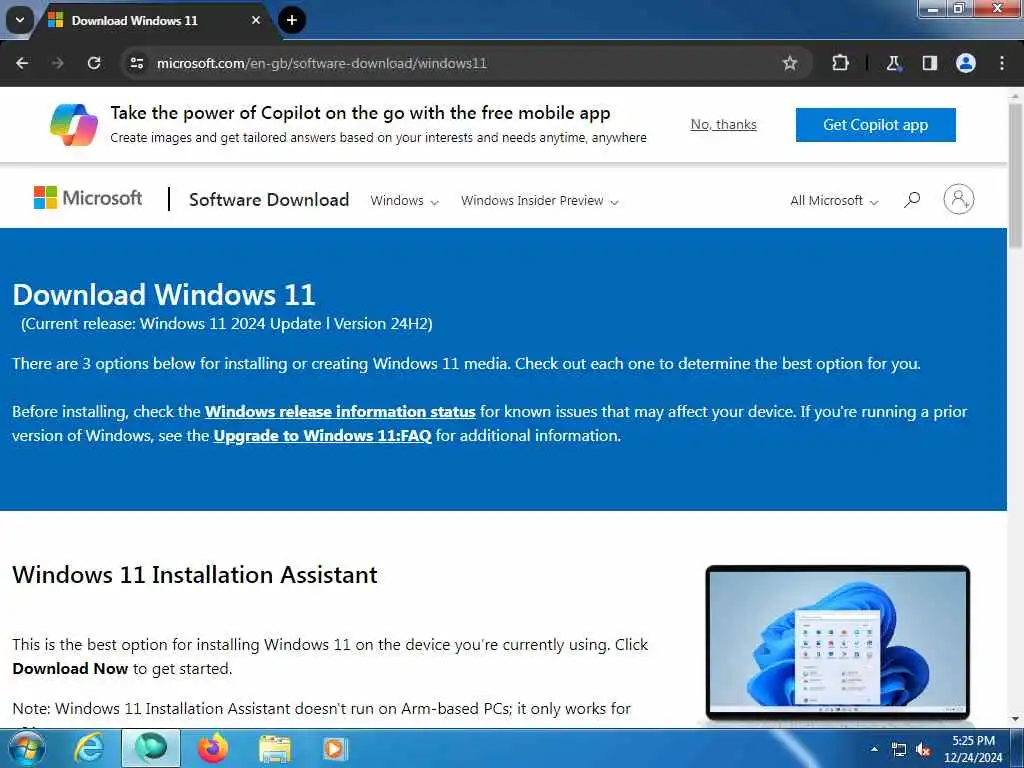Go forward to the next page

pos(57,63)
